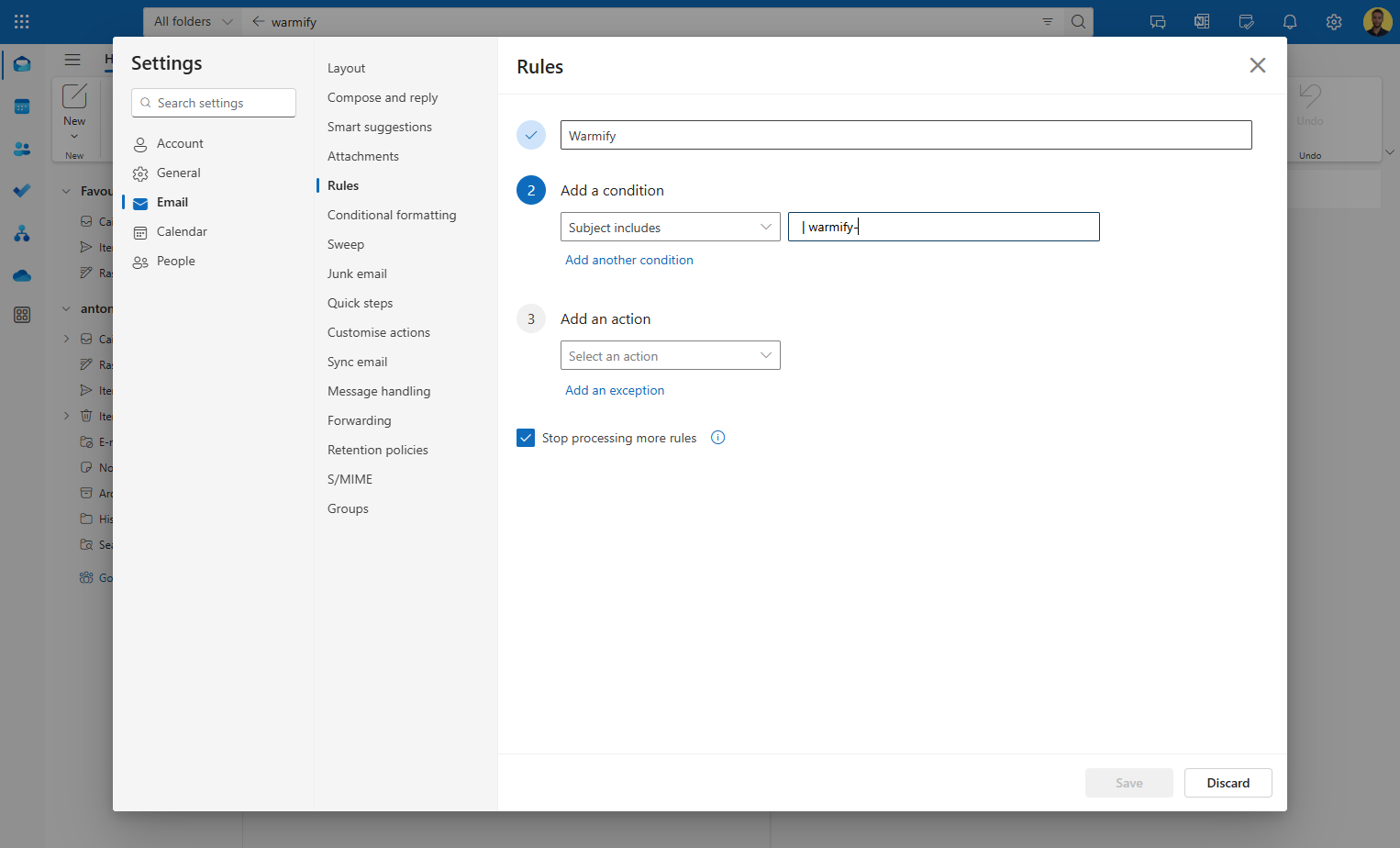Open People settings category

click(176, 261)
